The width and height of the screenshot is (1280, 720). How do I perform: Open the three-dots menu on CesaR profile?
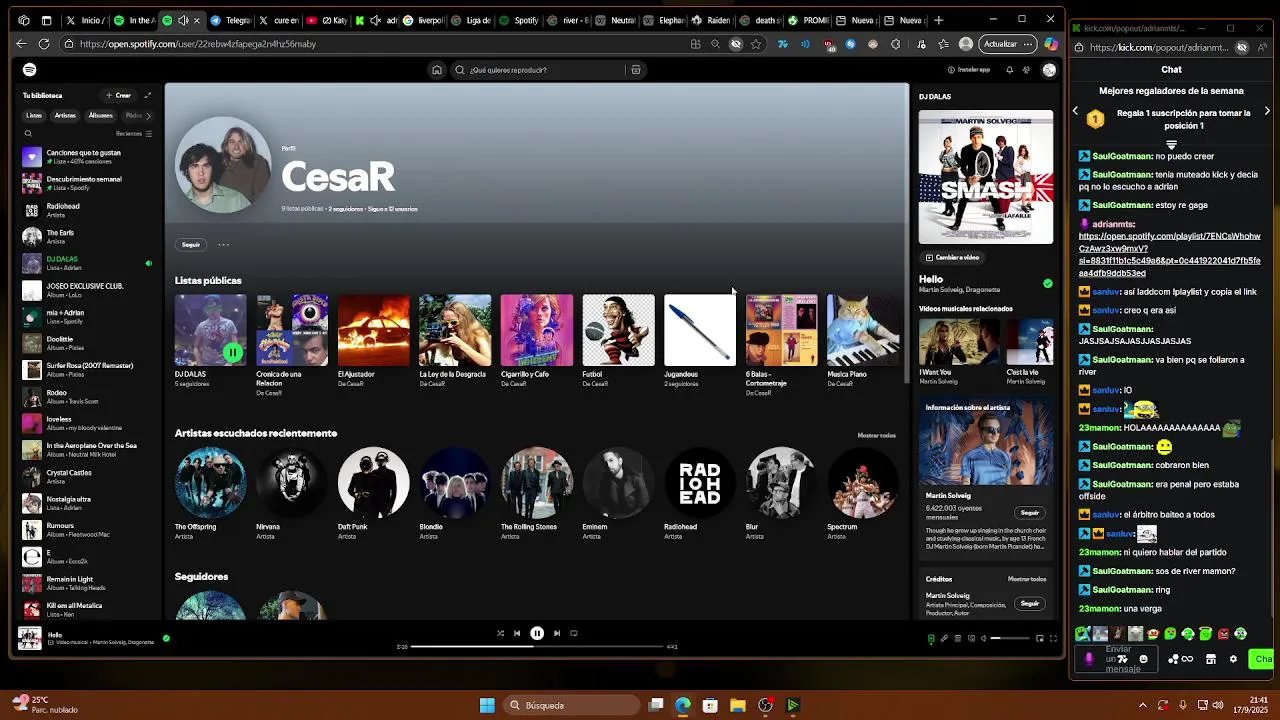click(x=224, y=244)
